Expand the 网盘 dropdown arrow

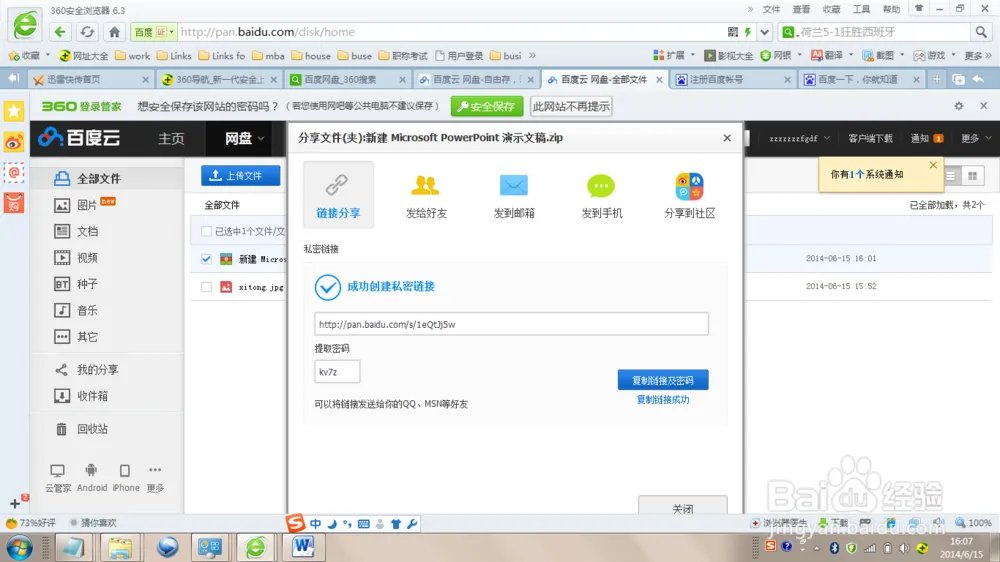click(261, 138)
